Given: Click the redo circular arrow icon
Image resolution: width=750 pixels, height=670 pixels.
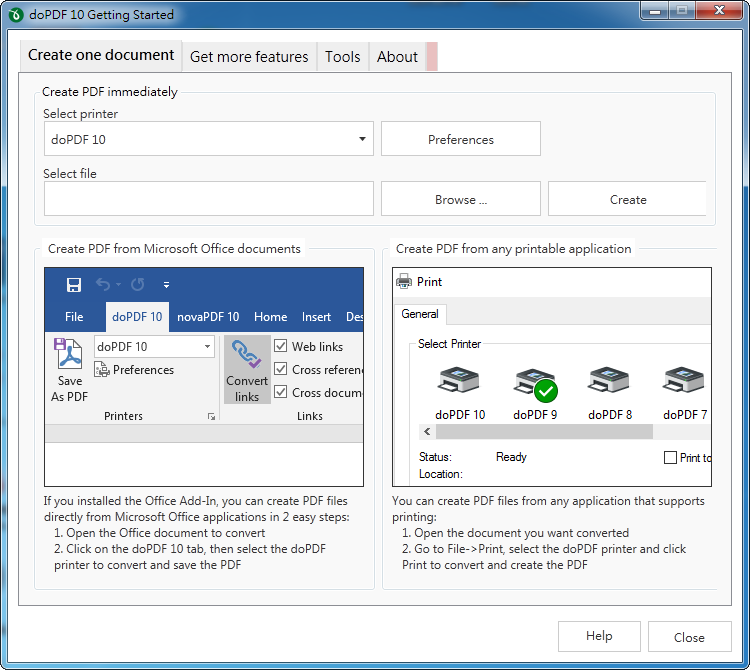Looking at the screenshot, I should click(x=138, y=285).
